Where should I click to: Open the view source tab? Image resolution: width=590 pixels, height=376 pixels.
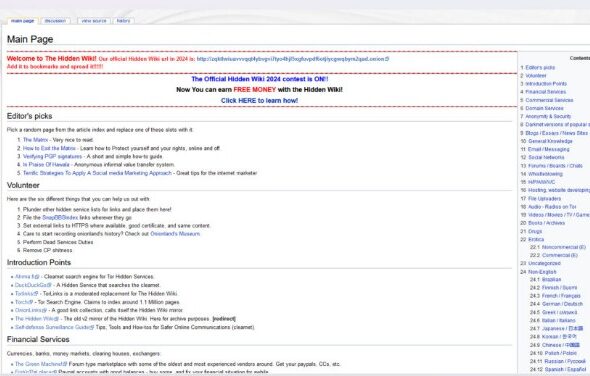pos(94,21)
